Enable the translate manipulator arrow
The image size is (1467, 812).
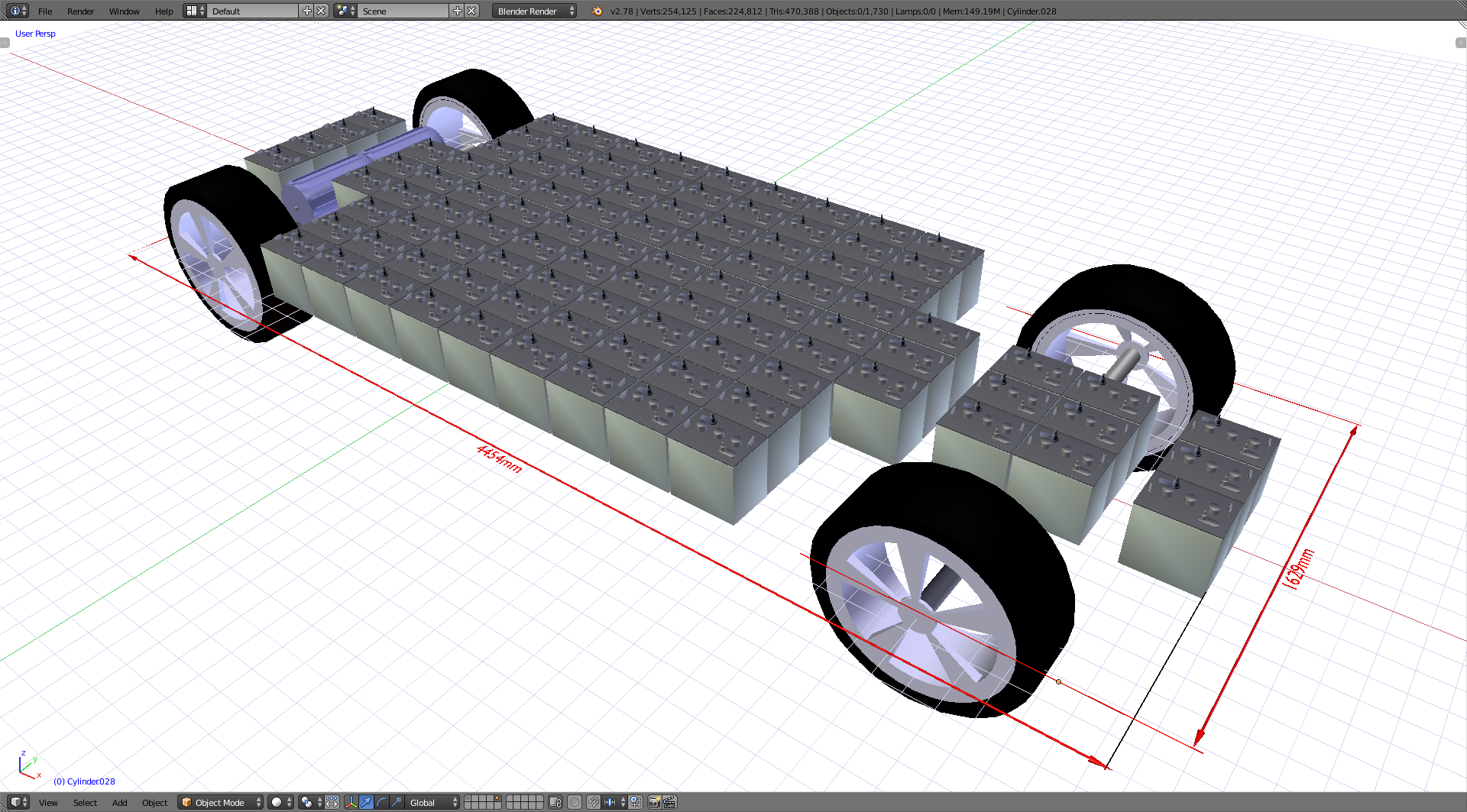pos(366,803)
